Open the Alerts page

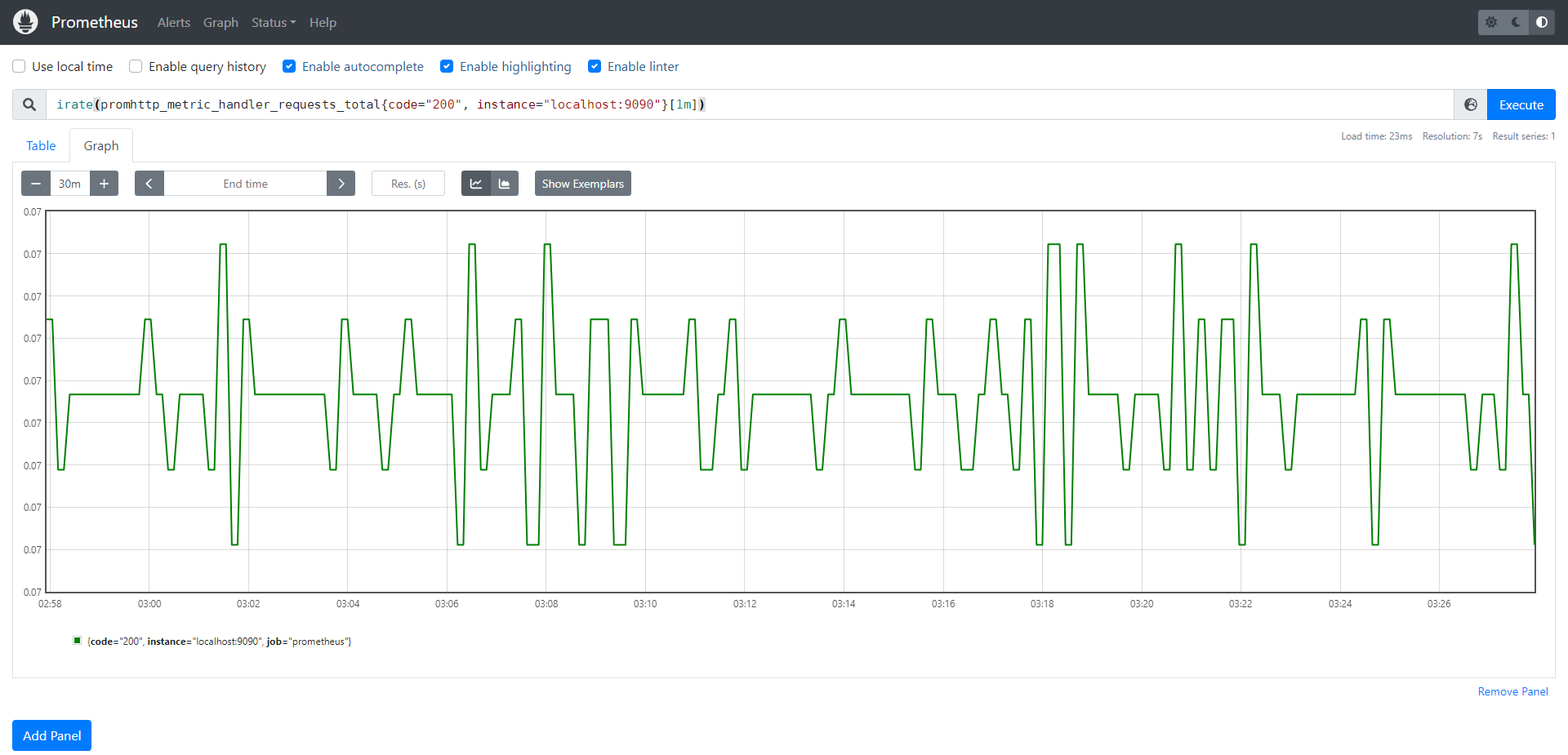(x=174, y=22)
